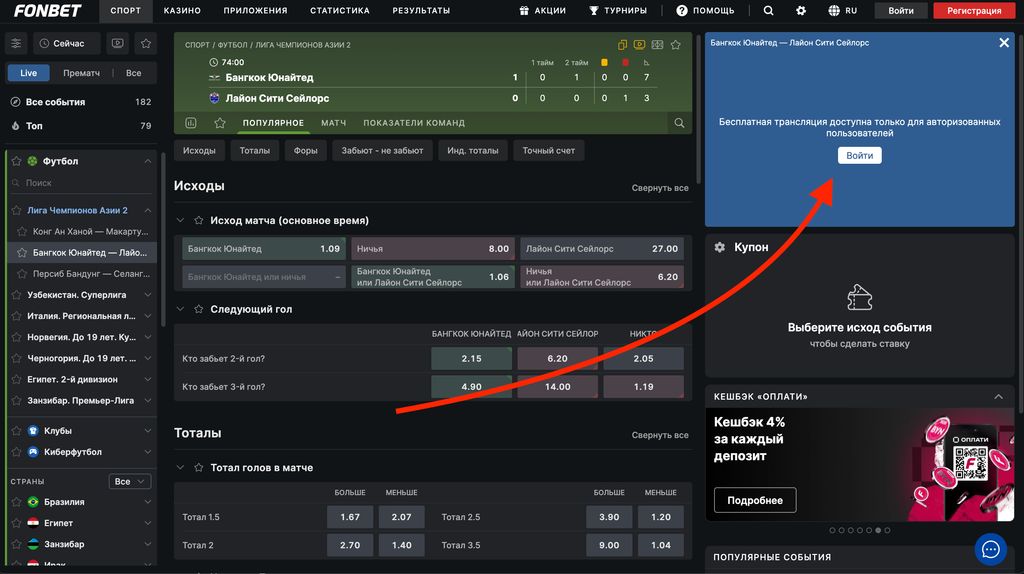Click the sidebar Поиск search field
Viewport: 1024px width, 574px height.
(85, 183)
